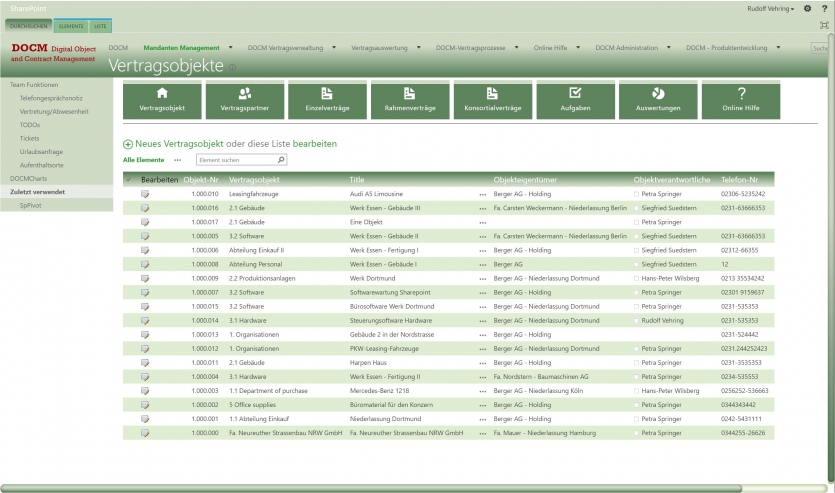Screen dimensions: 835x493
Task: Click edit icon for row 1.000.006
Action: [x=145, y=250]
